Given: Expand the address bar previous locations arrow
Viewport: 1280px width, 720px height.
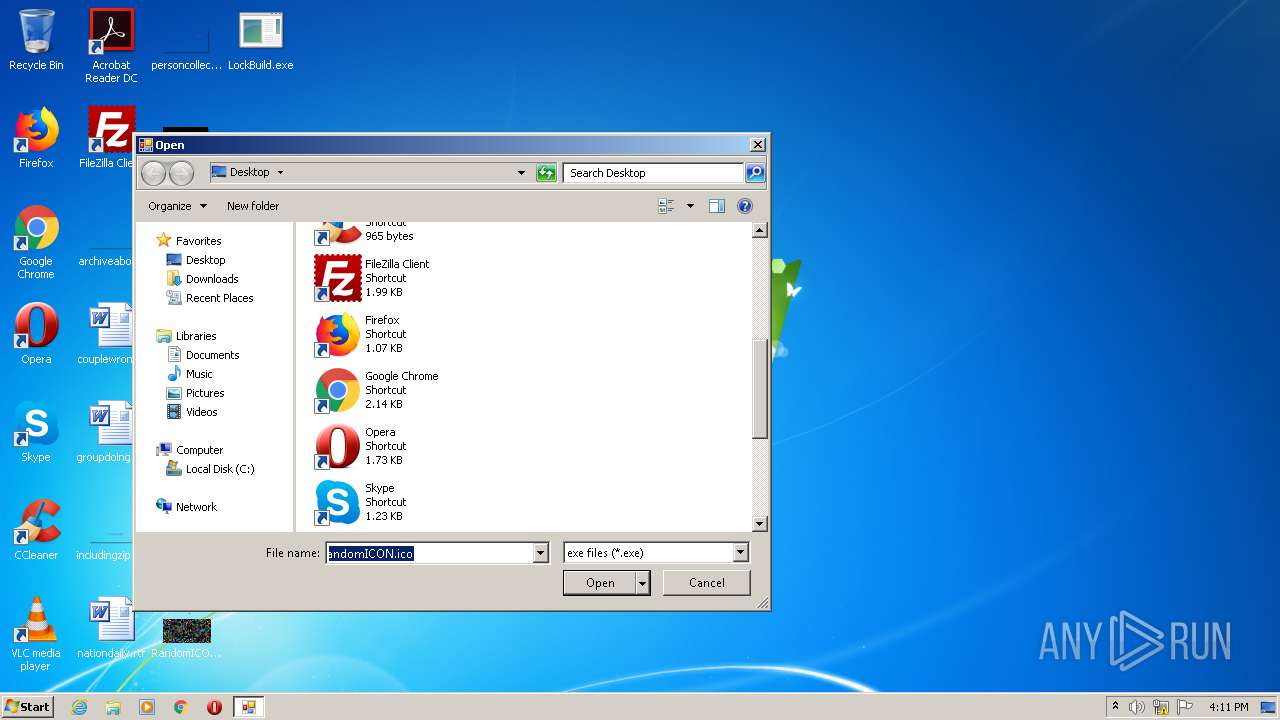Looking at the screenshot, I should coord(521,173).
